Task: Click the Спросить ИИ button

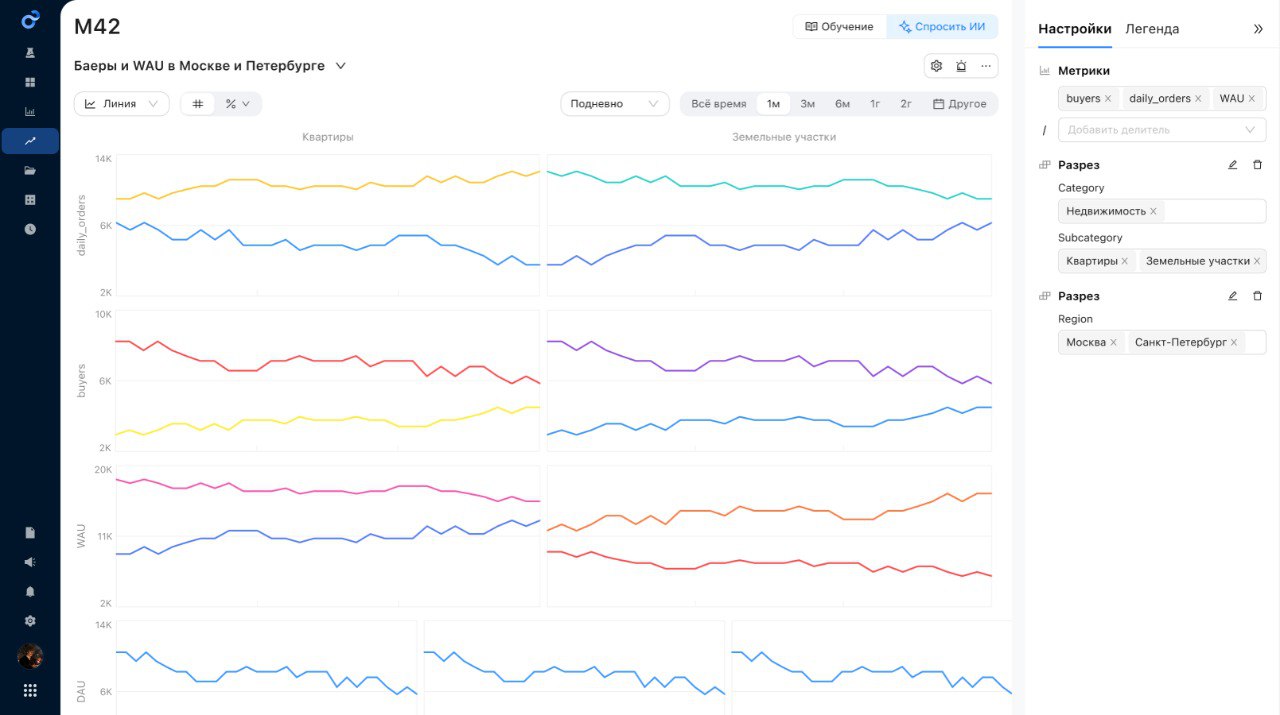Action: (942, 27)
